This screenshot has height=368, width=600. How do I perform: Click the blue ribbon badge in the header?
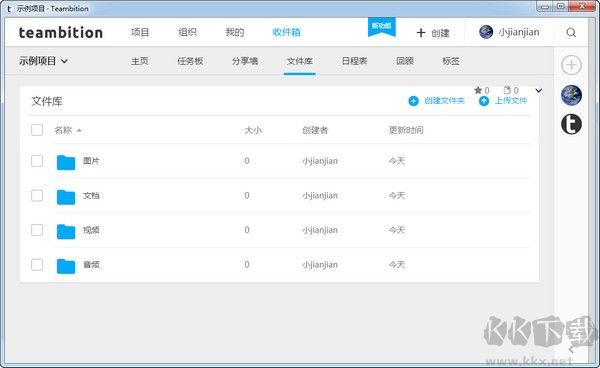point(382,27)
